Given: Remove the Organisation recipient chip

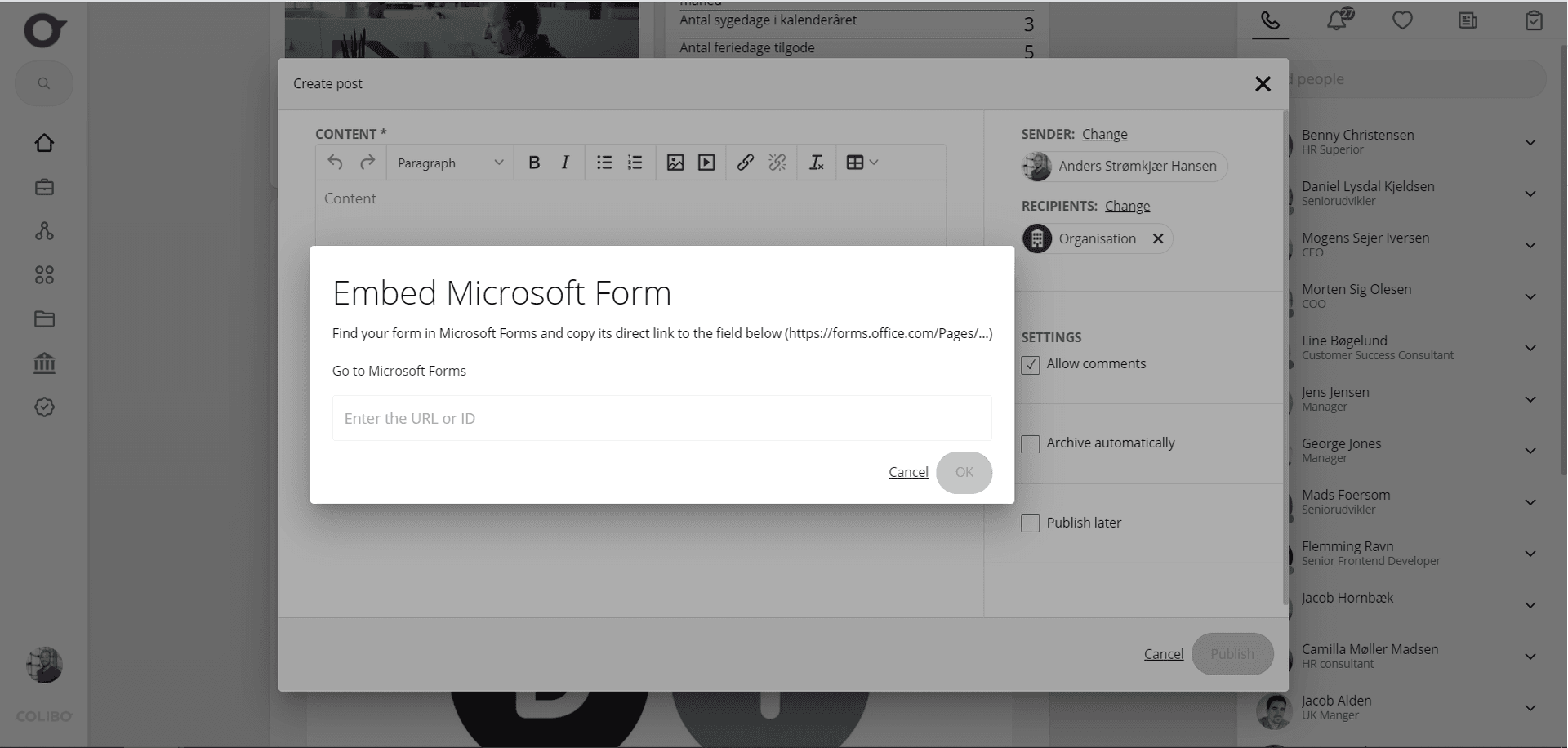Looking at the screenshot, I should coord(1158,238).
